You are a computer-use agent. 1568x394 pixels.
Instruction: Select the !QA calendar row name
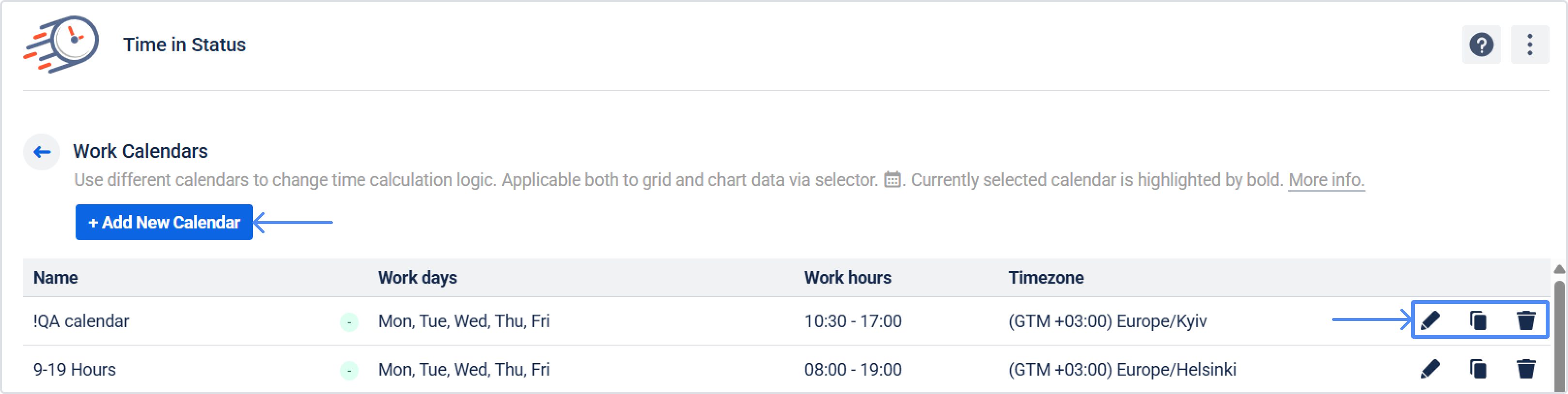pos(81,321)
